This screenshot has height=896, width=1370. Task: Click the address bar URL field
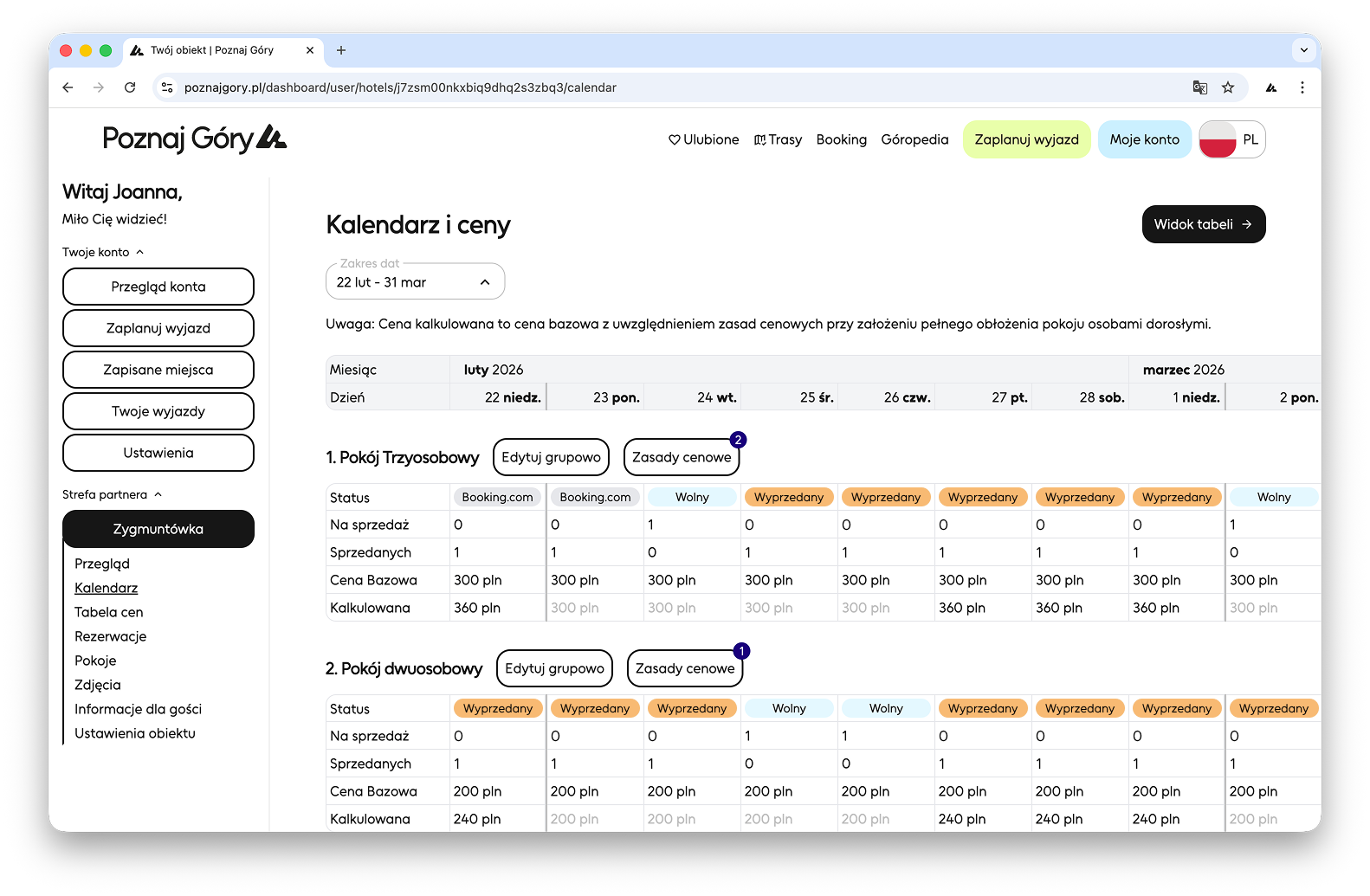tap(675, 87)
